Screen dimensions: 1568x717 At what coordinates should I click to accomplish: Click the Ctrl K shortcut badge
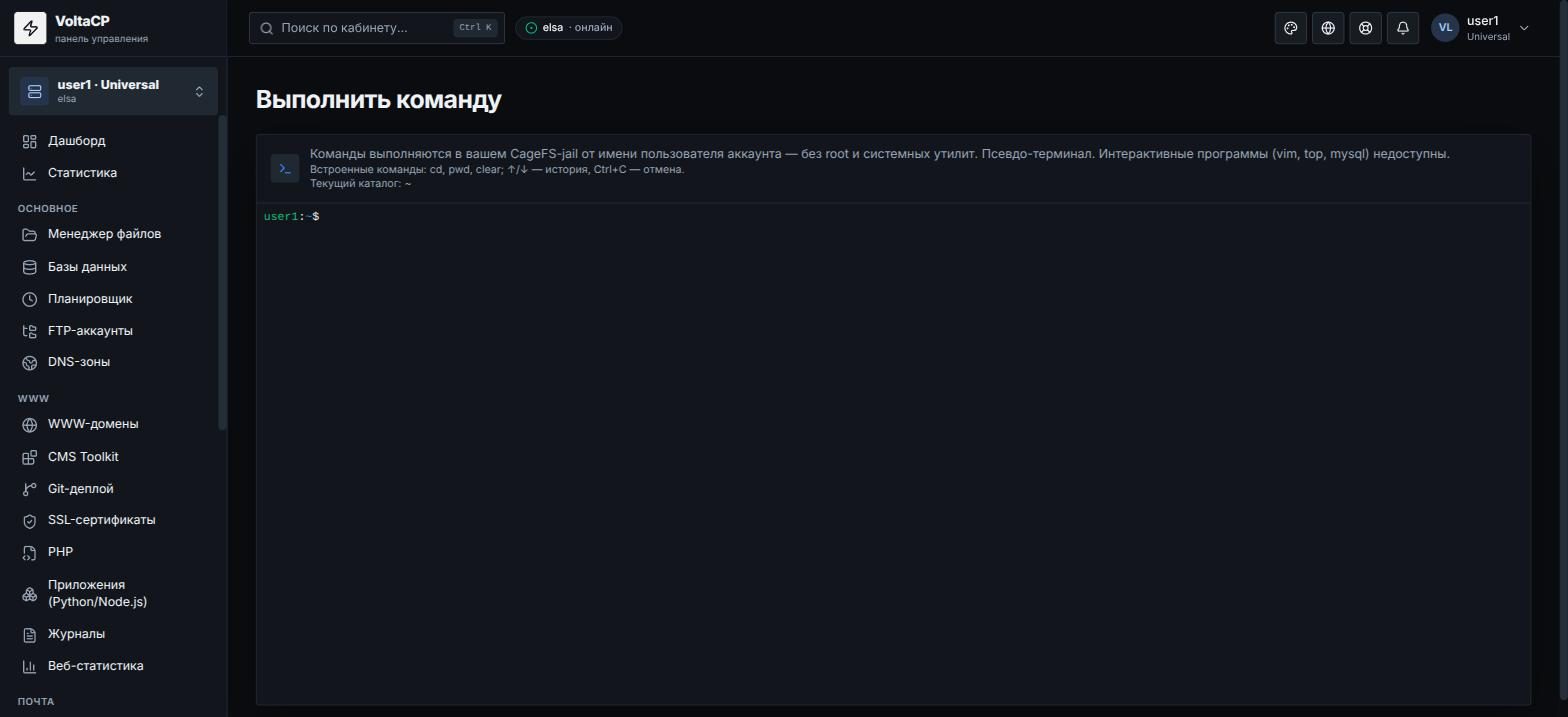(475, 28)
